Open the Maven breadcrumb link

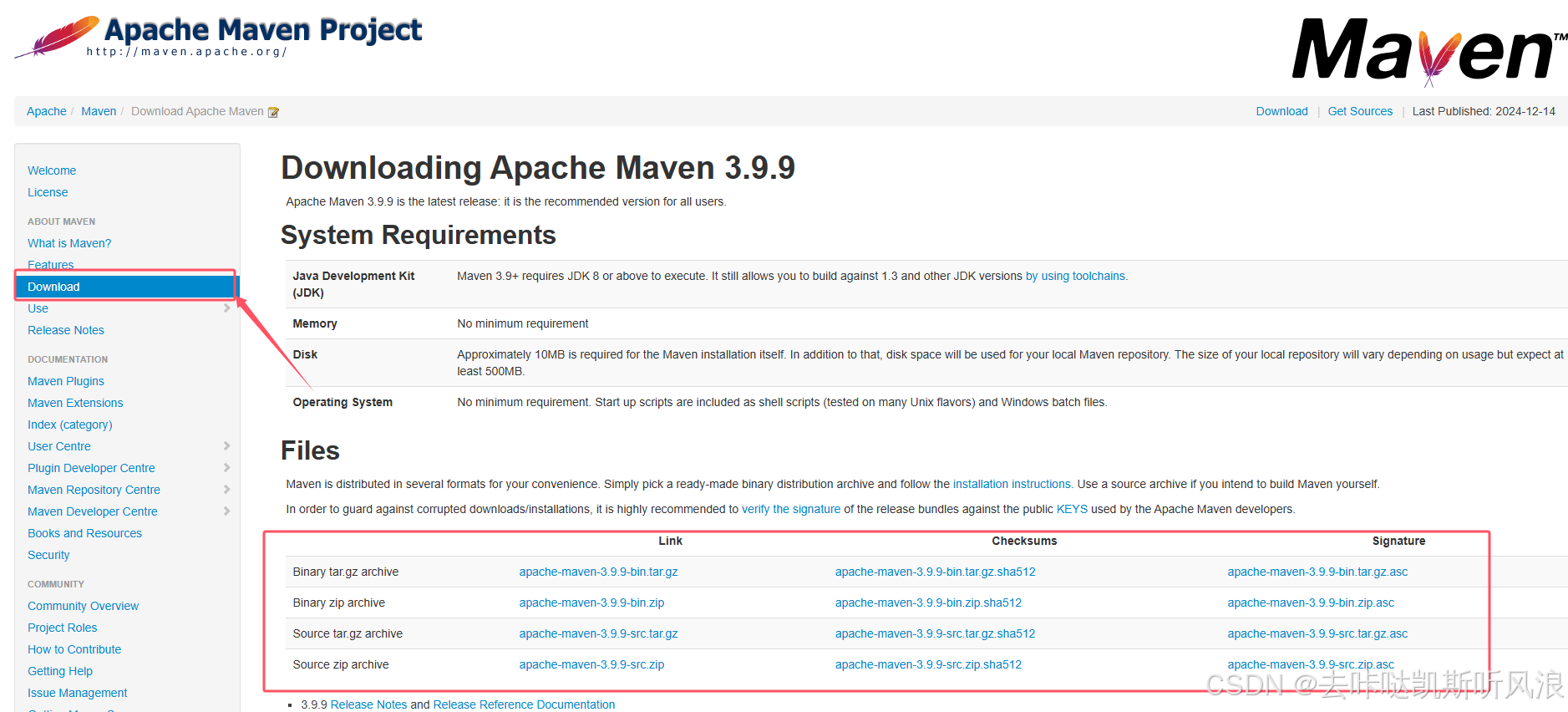pos(99,111)
